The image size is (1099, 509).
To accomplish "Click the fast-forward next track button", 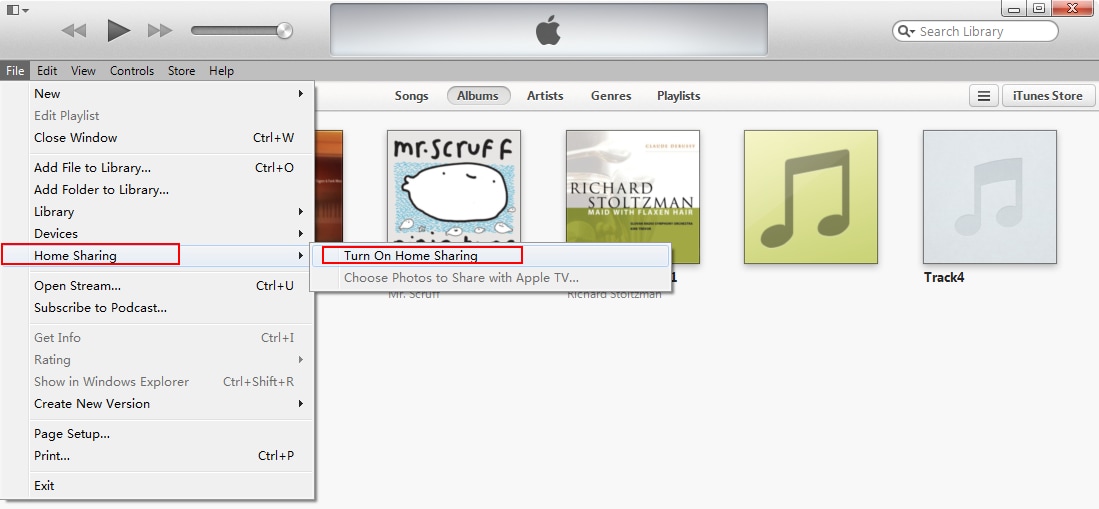I will 160,31.
